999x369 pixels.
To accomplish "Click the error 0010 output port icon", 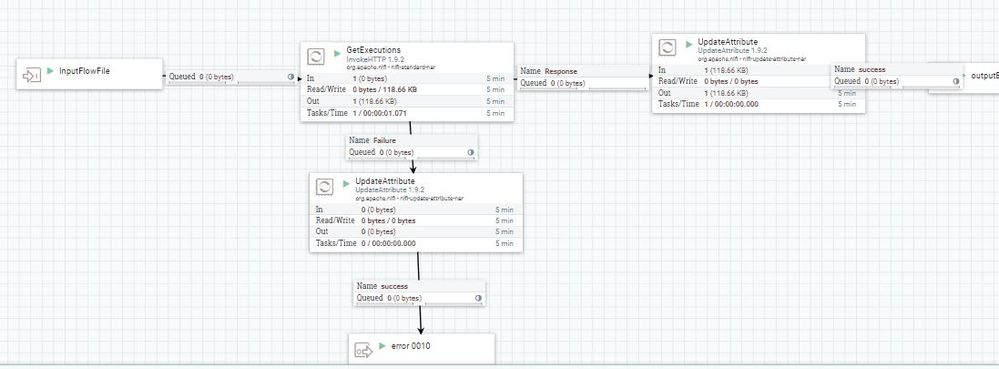I will pos(364,351).
